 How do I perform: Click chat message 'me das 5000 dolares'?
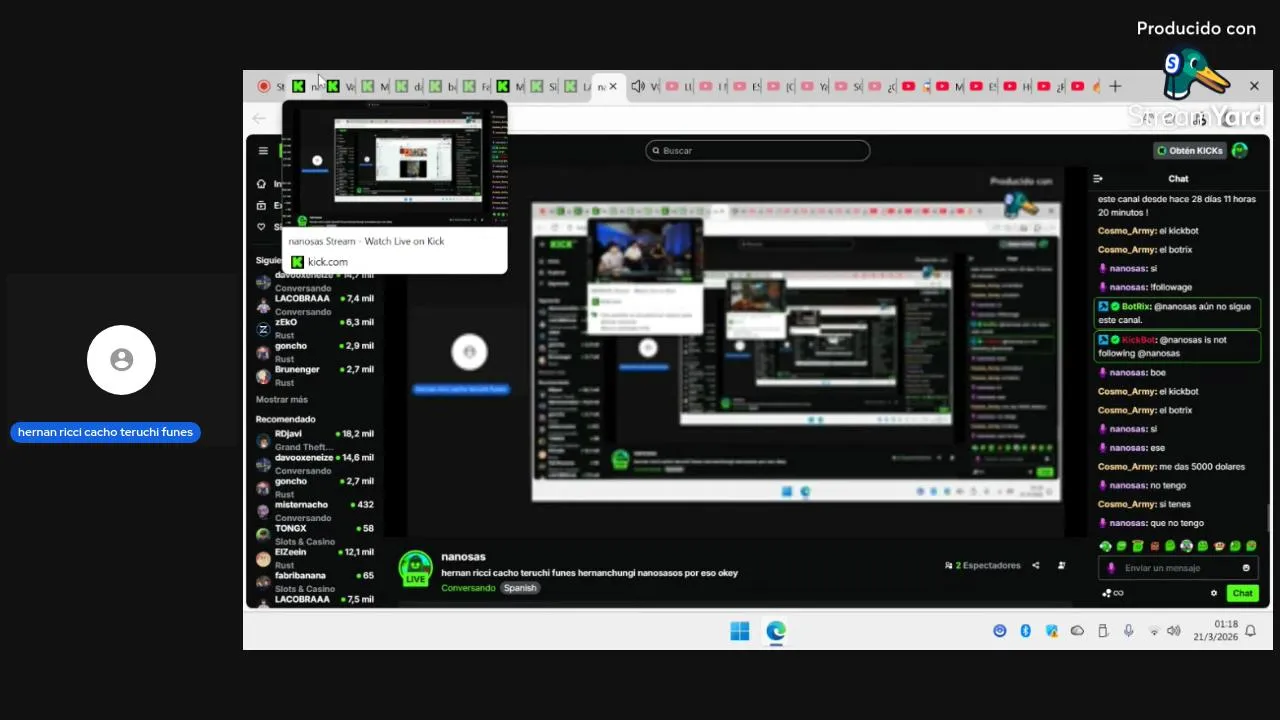1172,467
